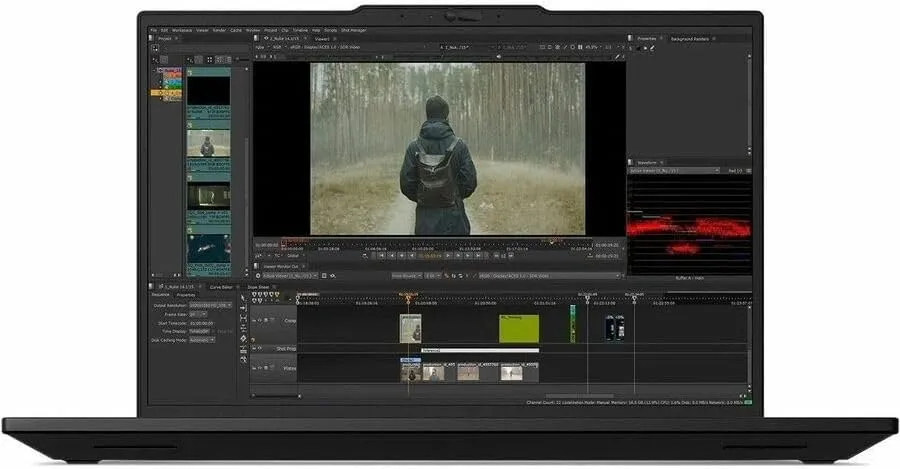900x469 pixels.
Task: Switch to the Curve Editor tab
Action: [x=221, y=286]
